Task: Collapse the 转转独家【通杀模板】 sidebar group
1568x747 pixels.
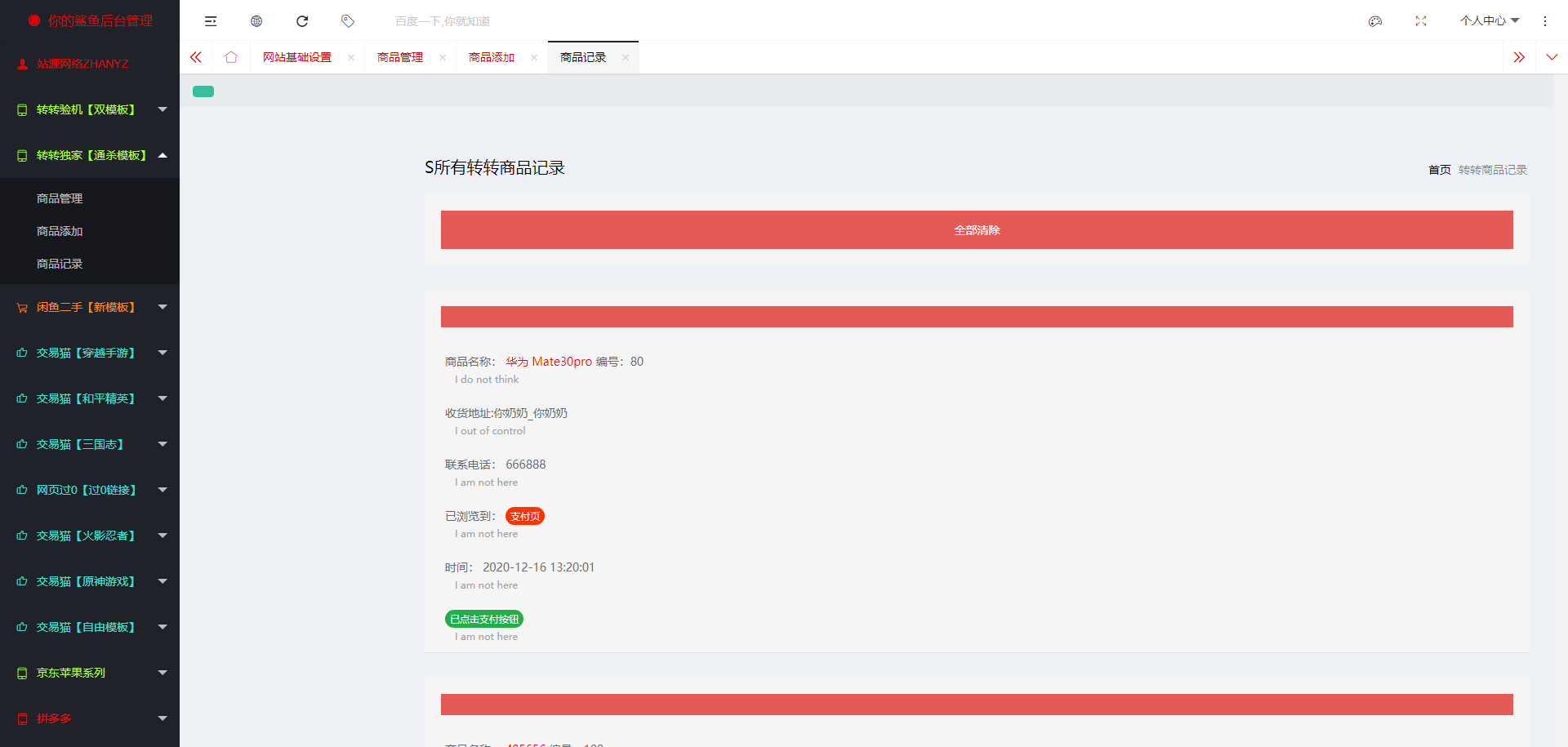Action: coord(90,155)
